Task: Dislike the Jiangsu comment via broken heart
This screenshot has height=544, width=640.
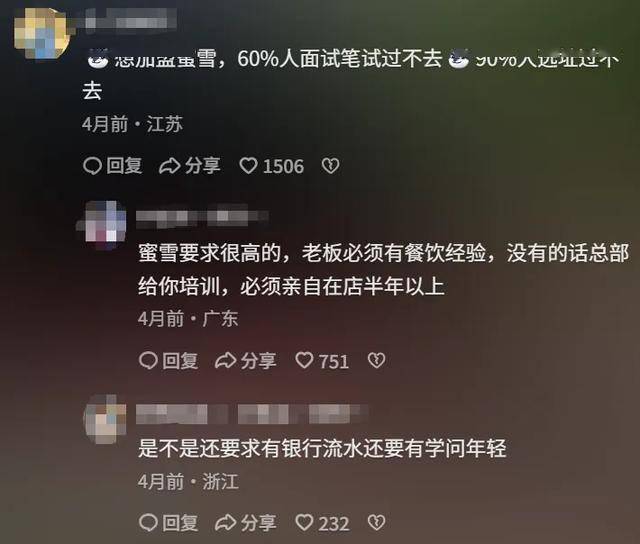Action: [x=330, y=166]
